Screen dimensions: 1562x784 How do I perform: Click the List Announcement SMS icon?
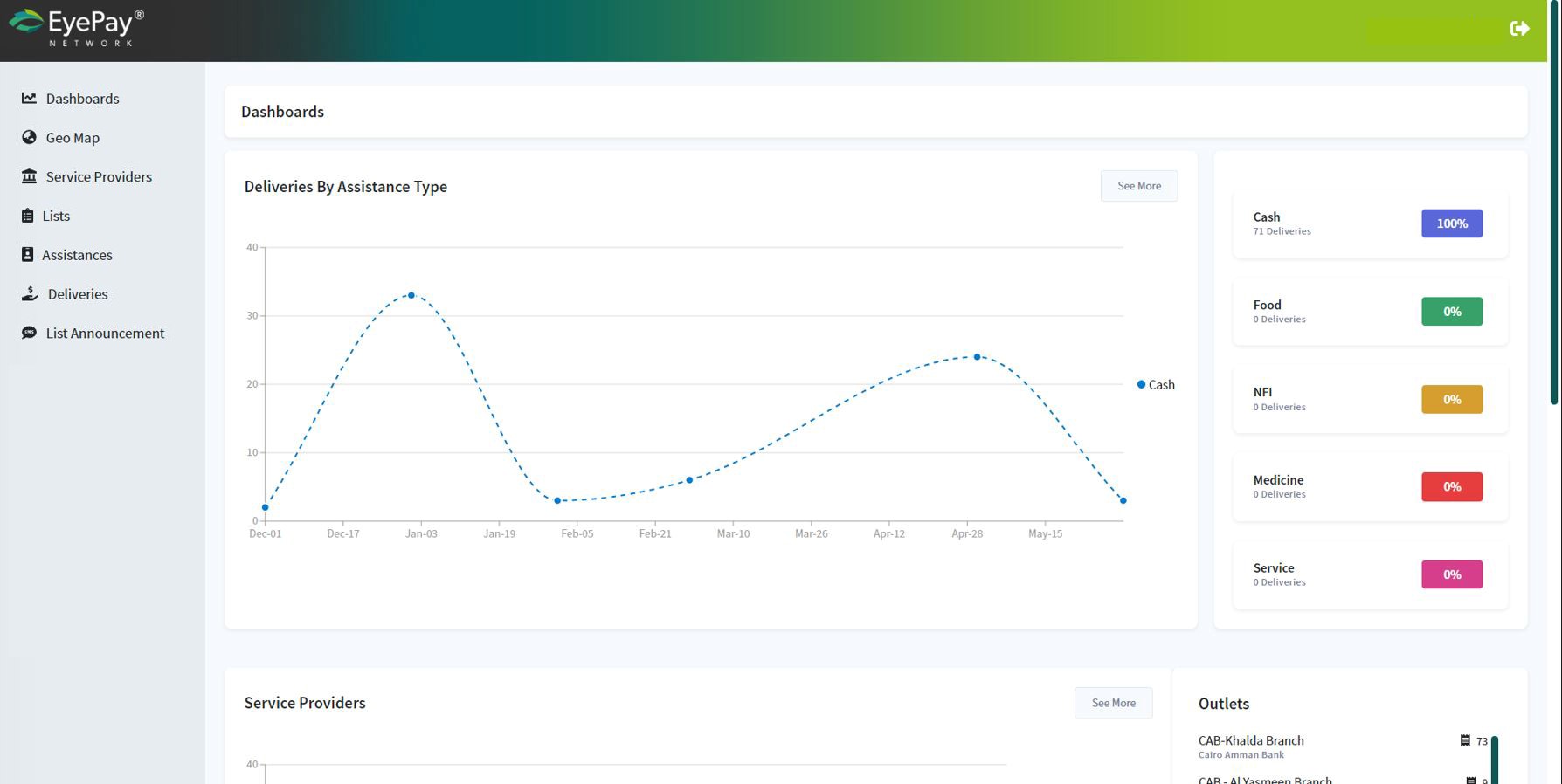tap(29, 333)
